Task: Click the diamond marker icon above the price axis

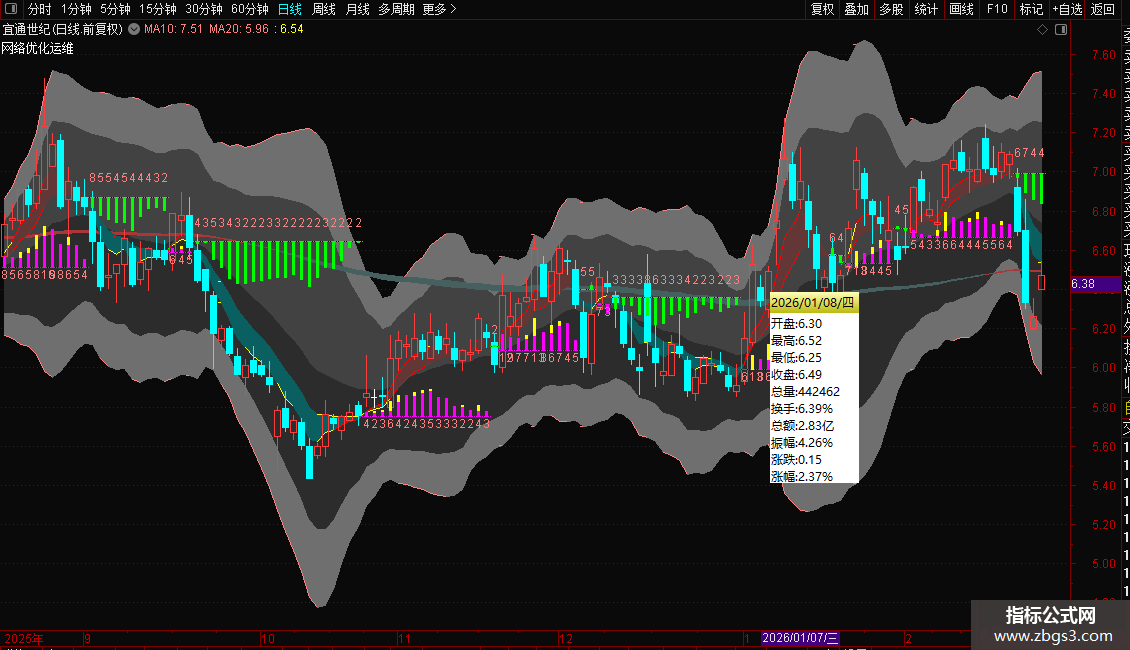Action: [x=1042, y=30]
